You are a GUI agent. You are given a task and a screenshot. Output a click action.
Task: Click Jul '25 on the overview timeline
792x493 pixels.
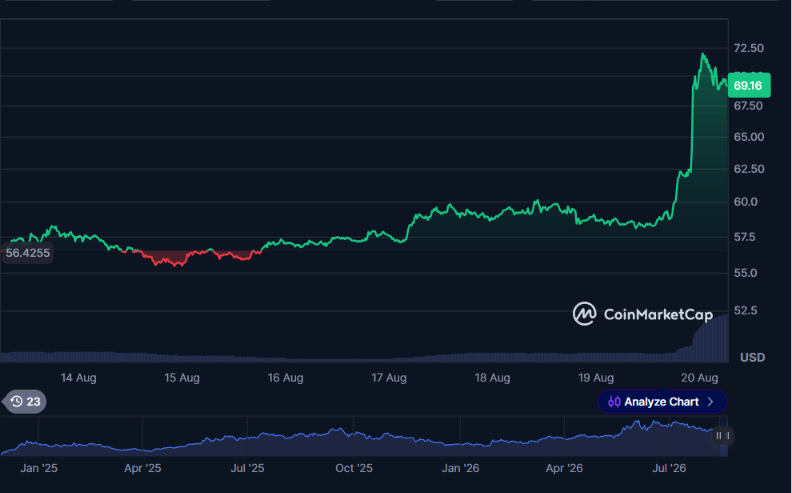tap(248, 468)
